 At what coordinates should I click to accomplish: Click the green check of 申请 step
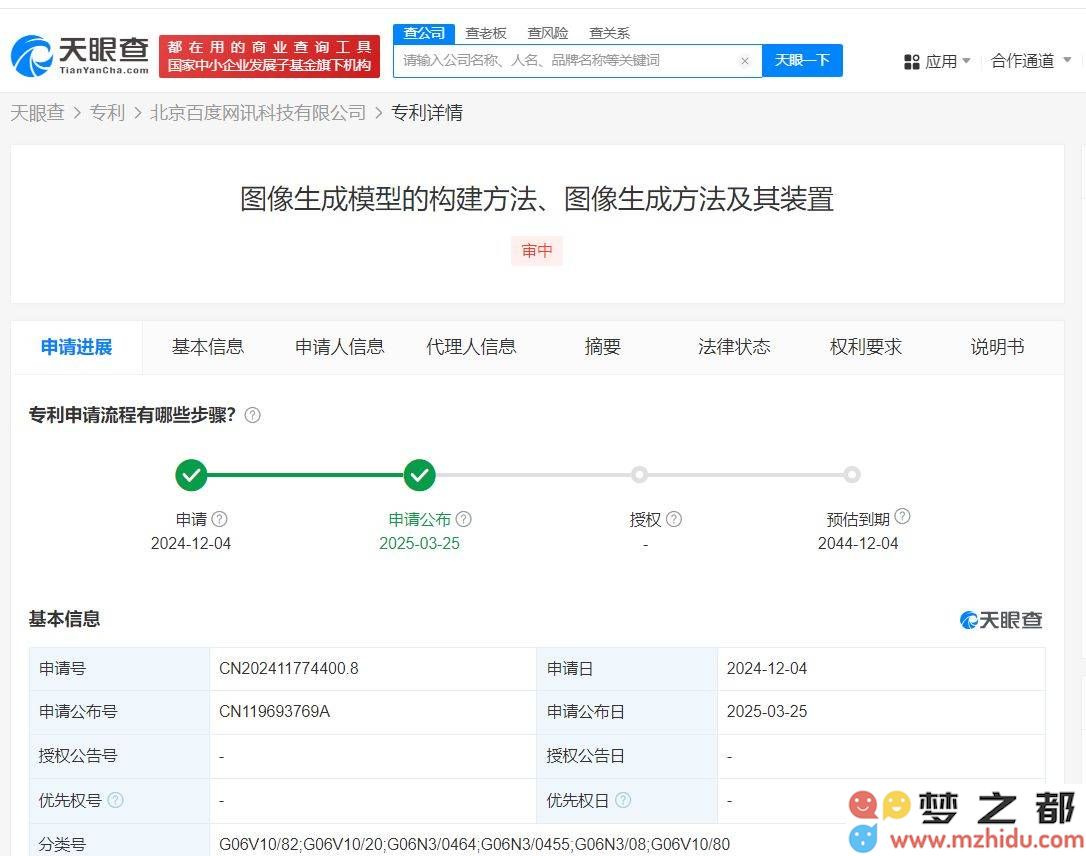coord(191,475)
